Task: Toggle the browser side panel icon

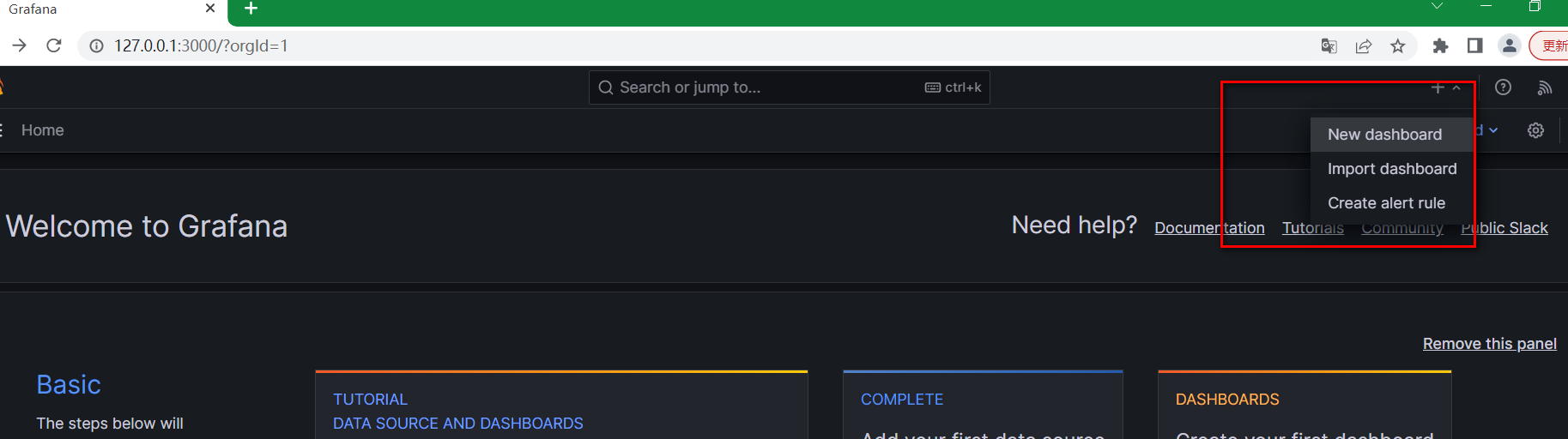Action: tap(1474, 46)
